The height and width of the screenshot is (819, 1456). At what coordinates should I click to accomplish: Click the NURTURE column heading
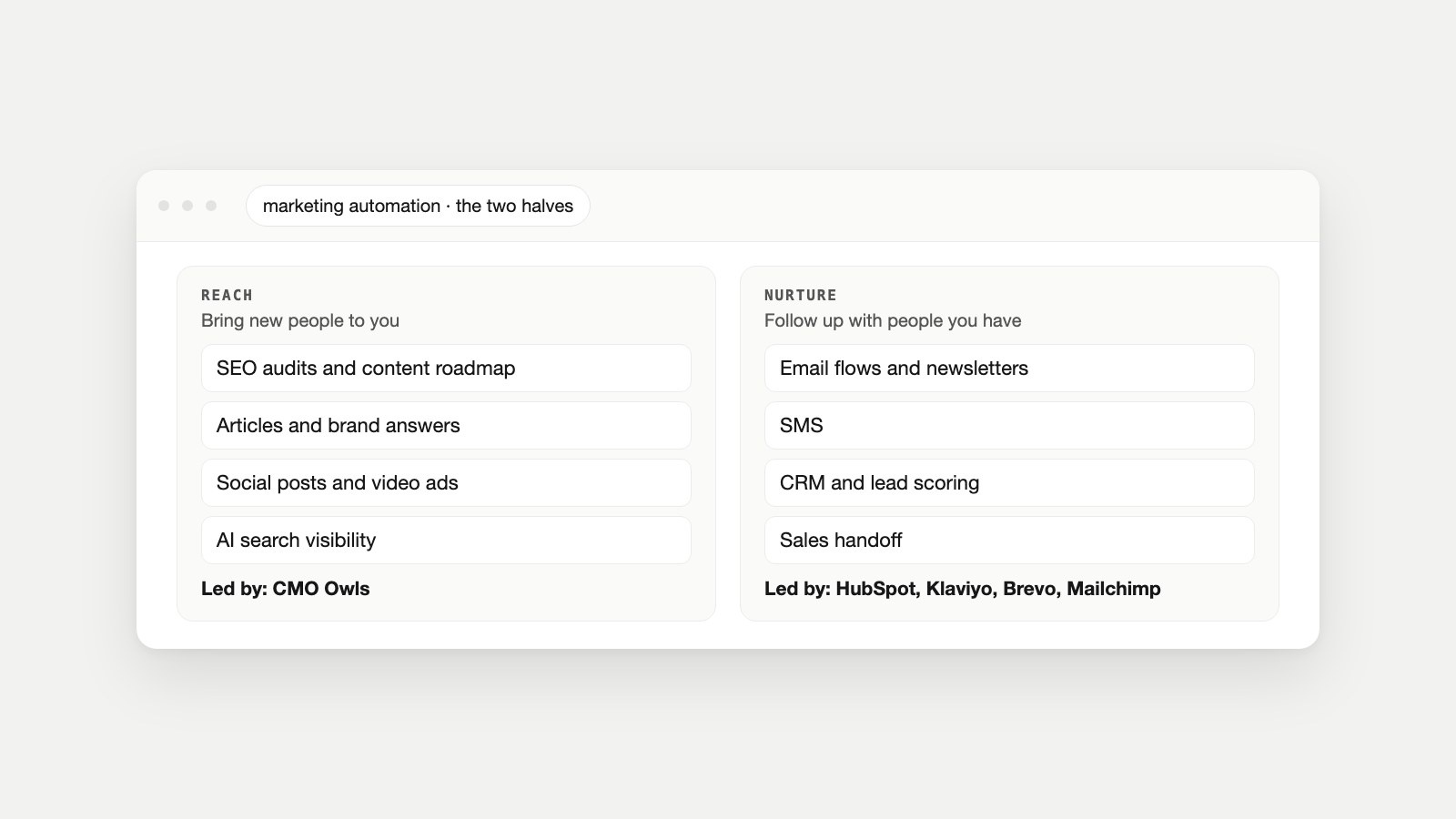pyautogui.click(x=801, y=295)
